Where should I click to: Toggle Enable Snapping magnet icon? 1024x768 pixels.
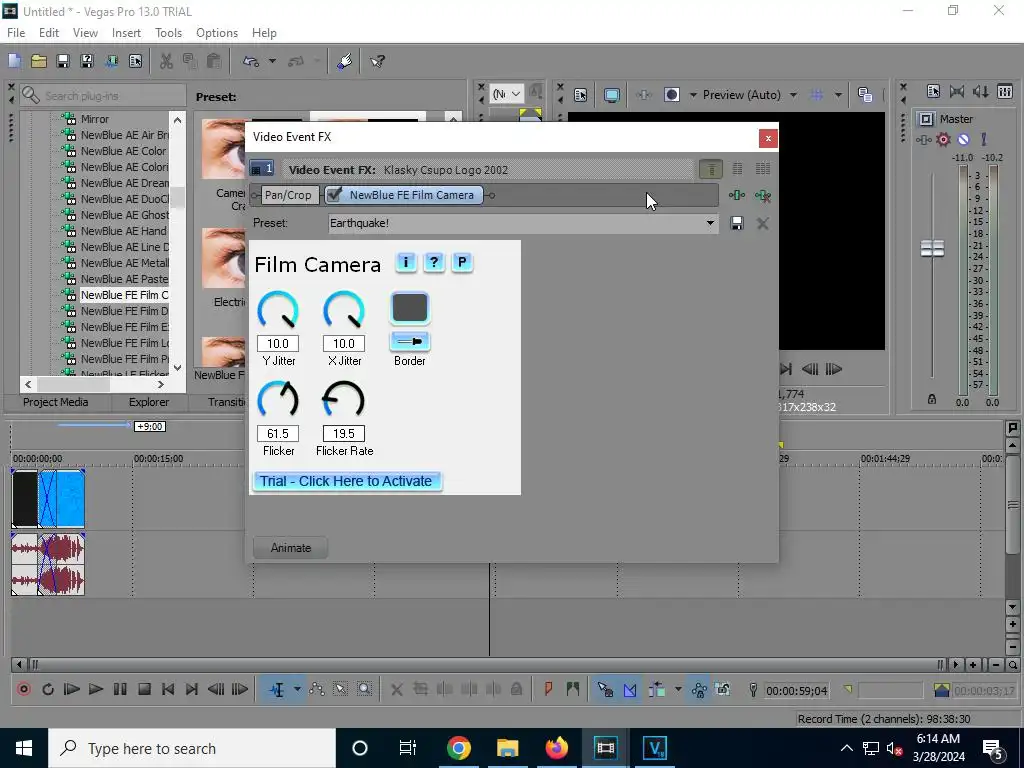pos(605,689)
